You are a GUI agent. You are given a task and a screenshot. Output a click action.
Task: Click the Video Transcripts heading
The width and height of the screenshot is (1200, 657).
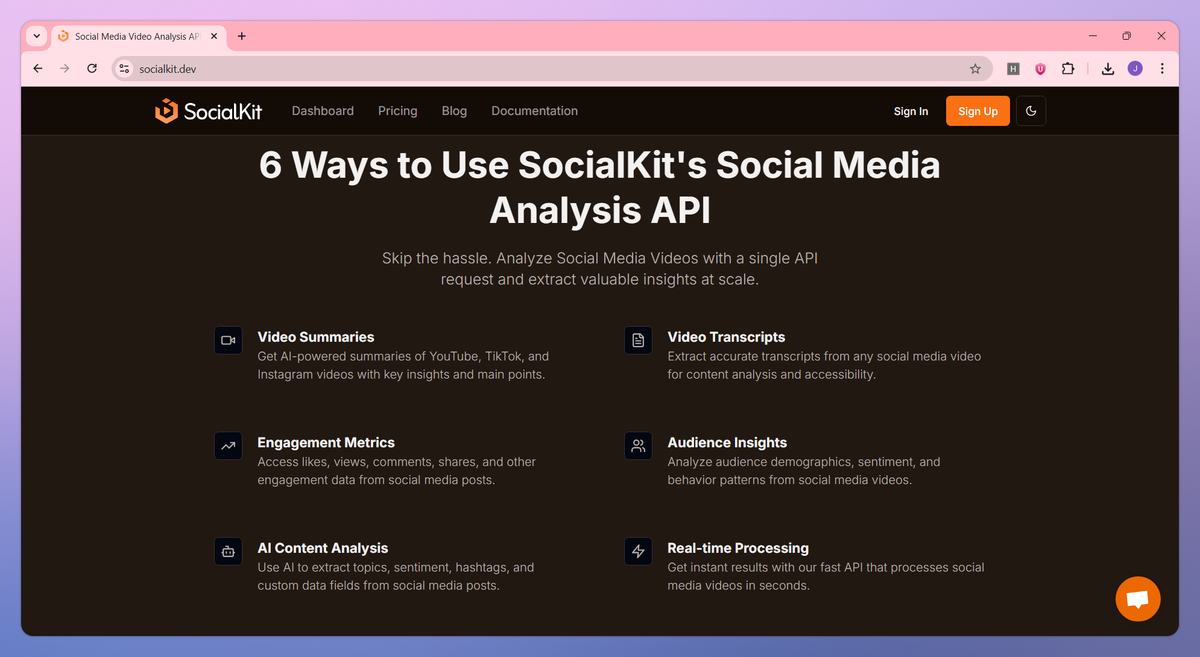(727, 337)
